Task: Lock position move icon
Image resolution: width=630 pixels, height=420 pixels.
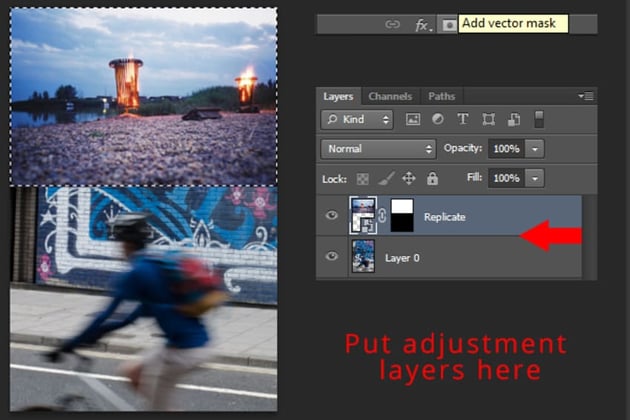Action: (409, 178)
